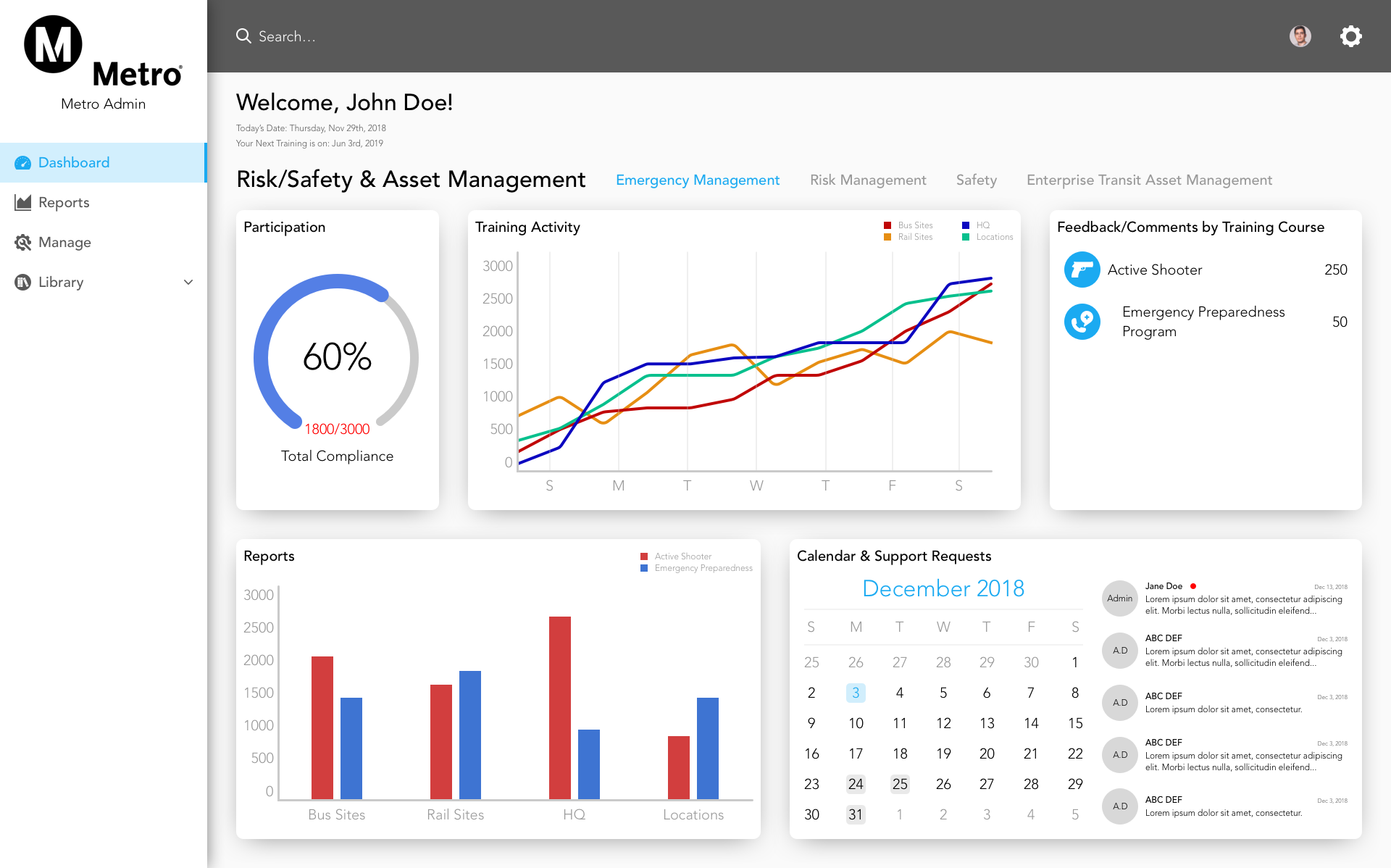Select December 3 on the calendar
This screenshot has width=1391, height=868.
tap(856, 693)
